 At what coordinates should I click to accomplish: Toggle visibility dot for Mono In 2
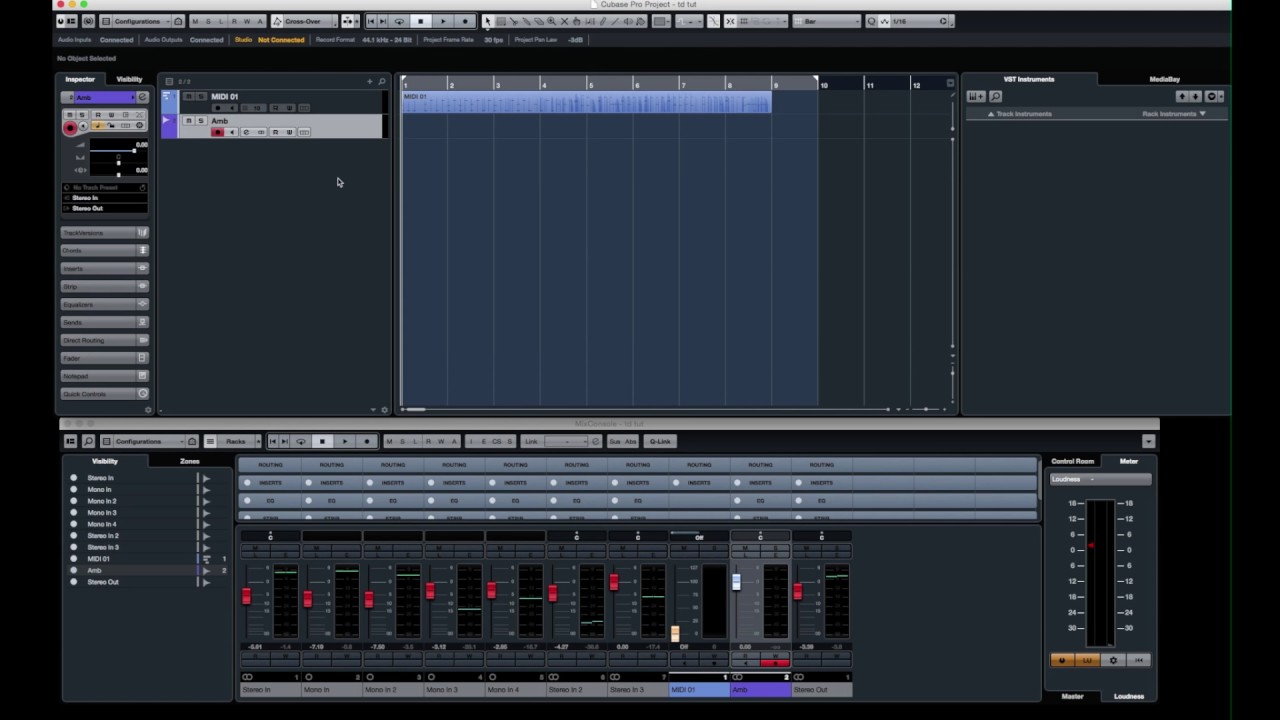73,501
